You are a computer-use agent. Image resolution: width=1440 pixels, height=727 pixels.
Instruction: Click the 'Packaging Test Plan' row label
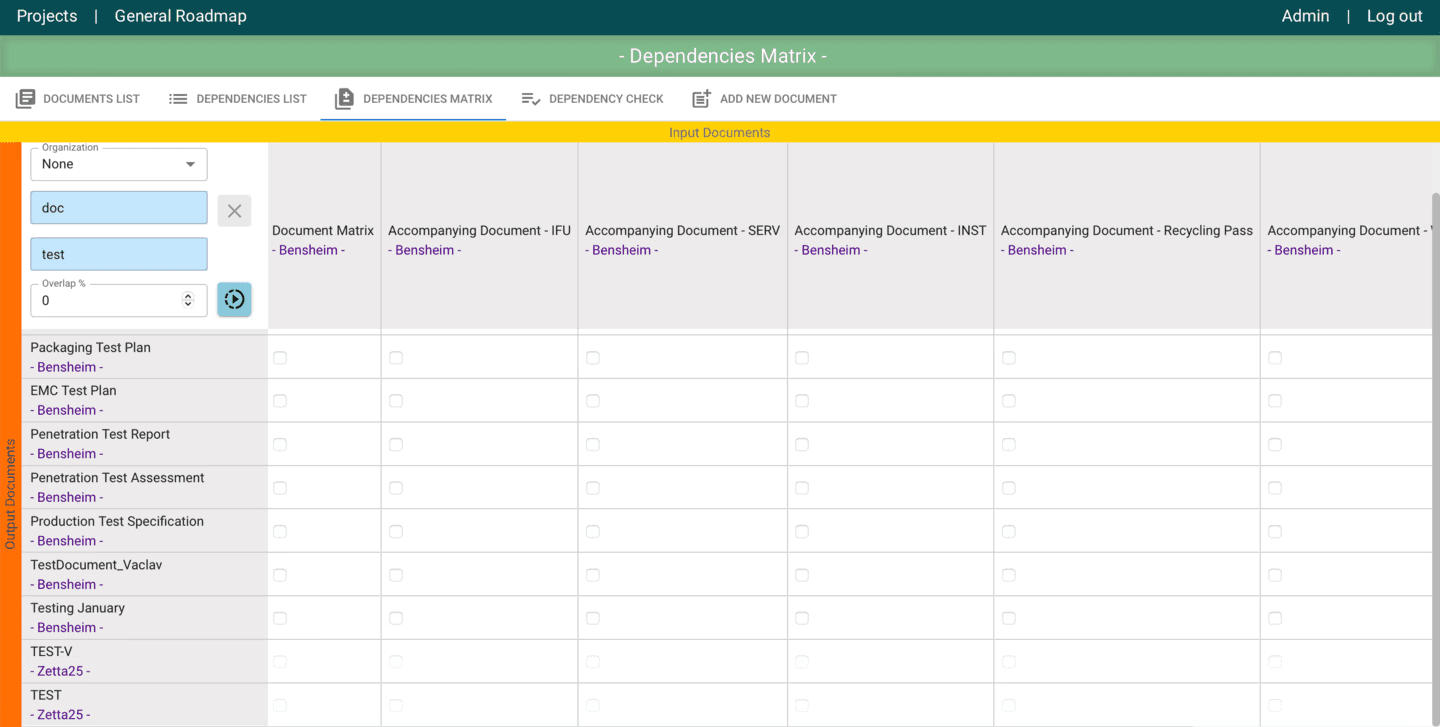click(x=90, y=348)
